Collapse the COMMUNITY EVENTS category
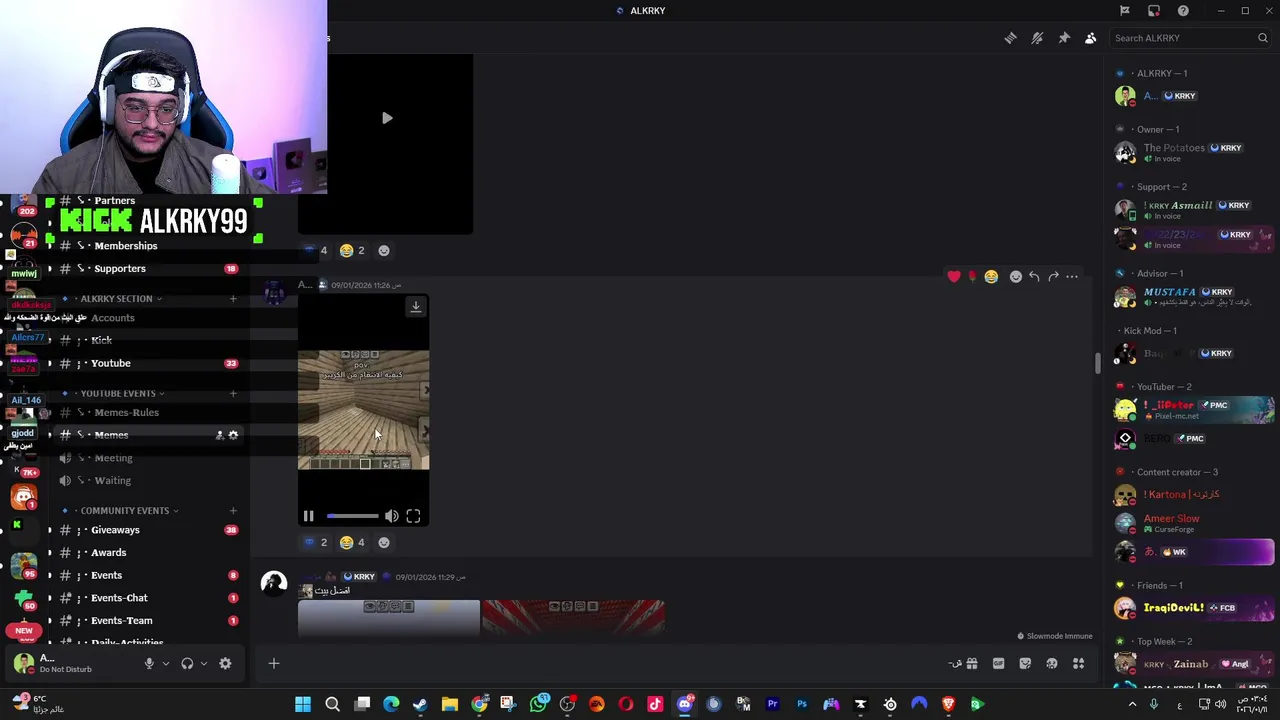Screen dimensions: 1280x720 [x=125, y=511]
